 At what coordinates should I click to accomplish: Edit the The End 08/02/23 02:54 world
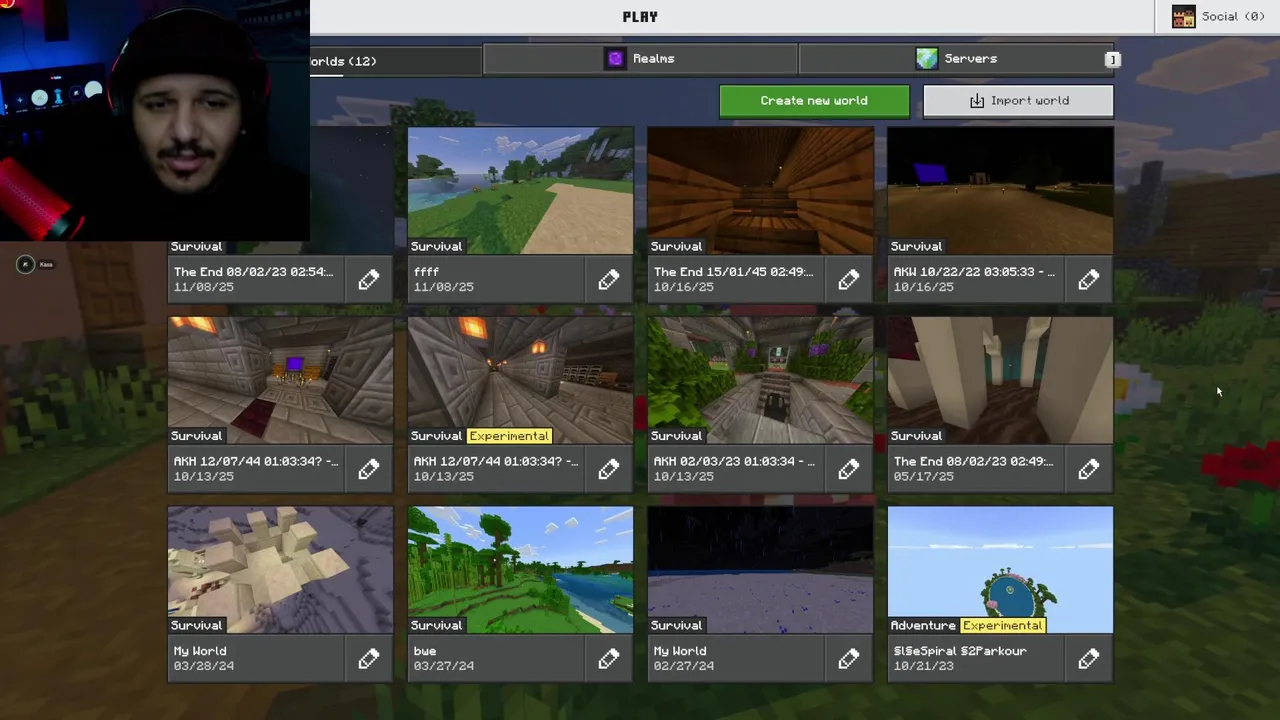(369, 280)
